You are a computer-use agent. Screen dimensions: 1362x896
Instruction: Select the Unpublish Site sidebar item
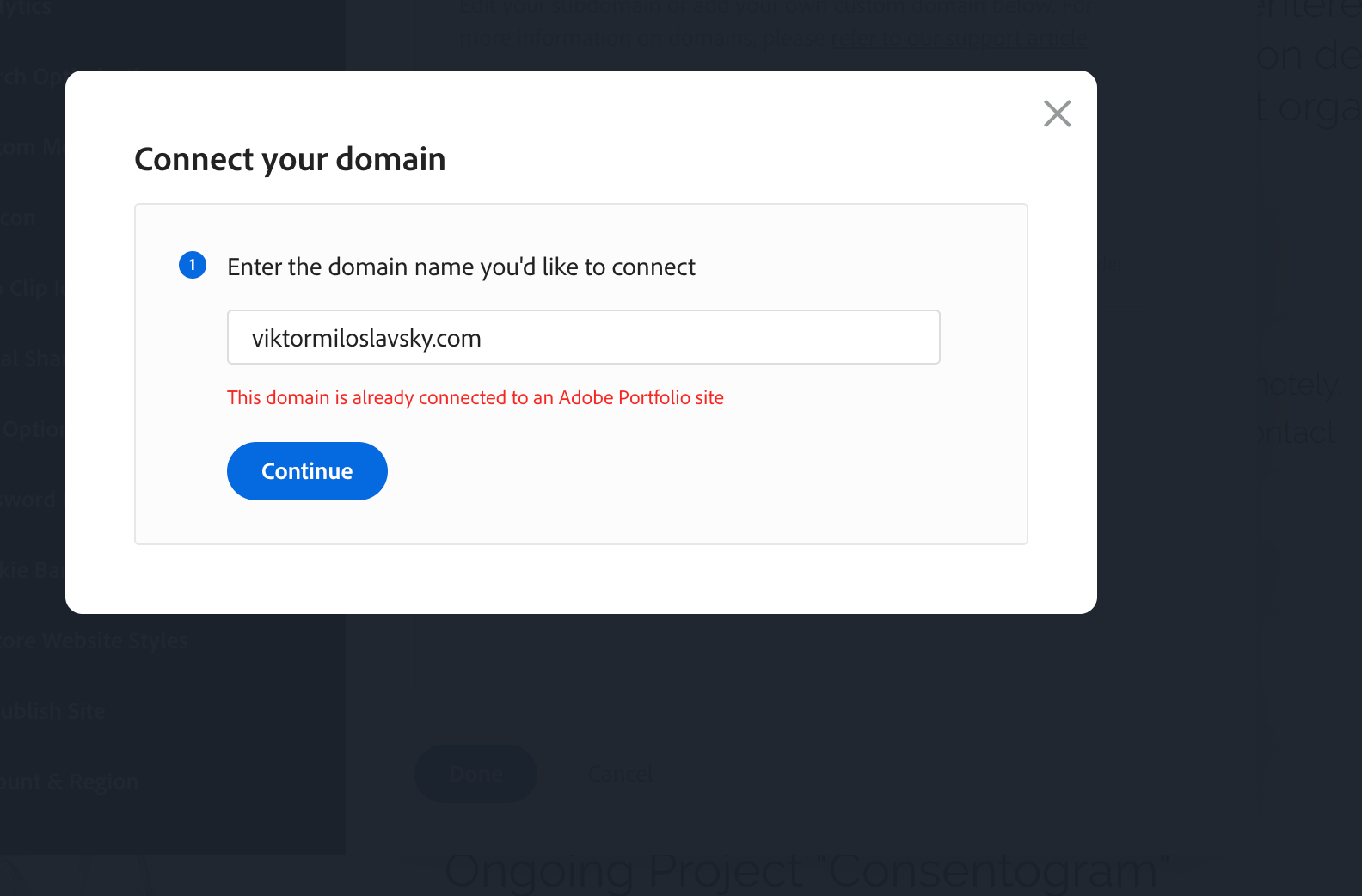(53, 711)
